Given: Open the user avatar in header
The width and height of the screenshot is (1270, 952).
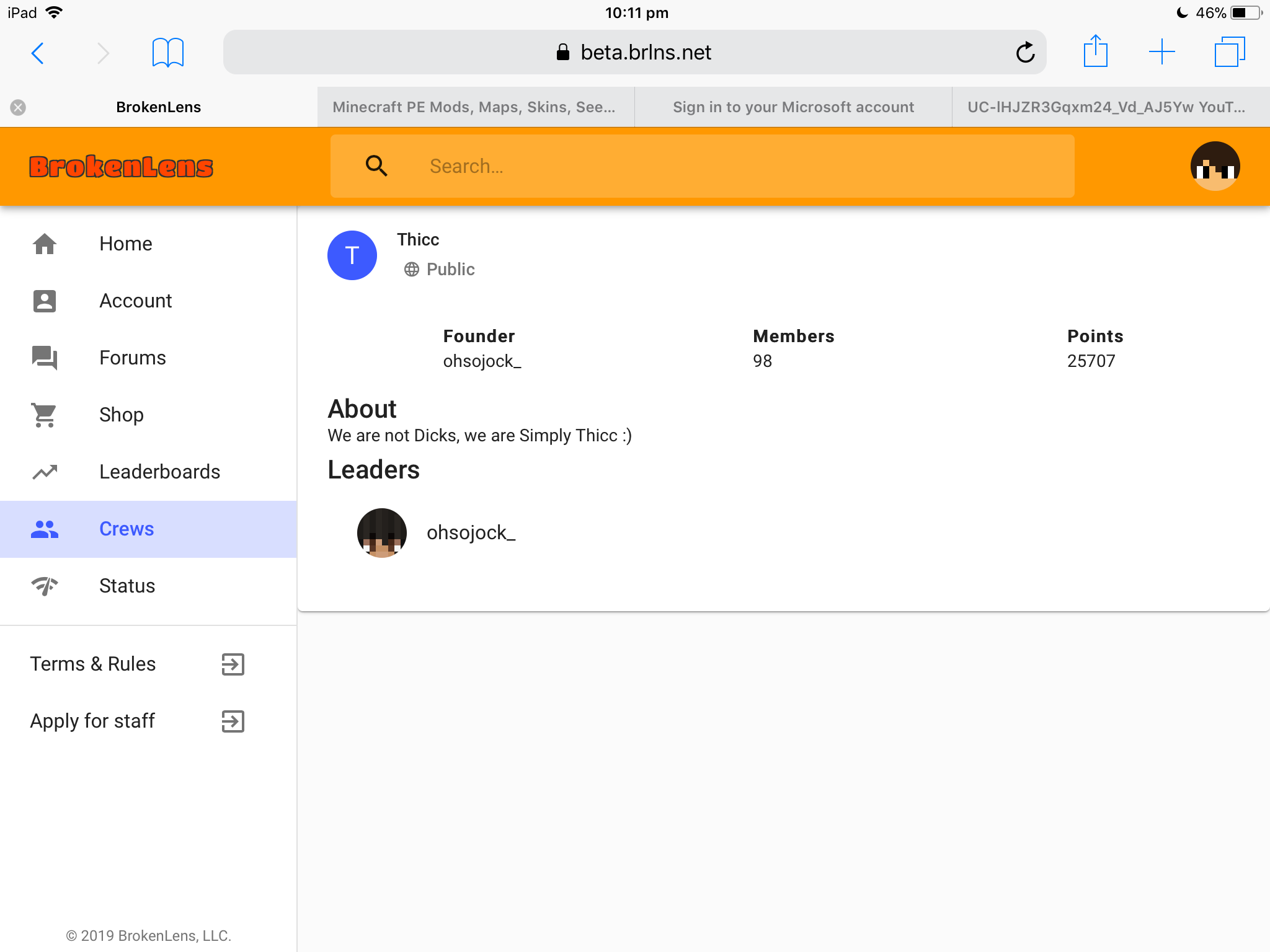Looking at the screenshot, I should click(x=1215, y=166).
